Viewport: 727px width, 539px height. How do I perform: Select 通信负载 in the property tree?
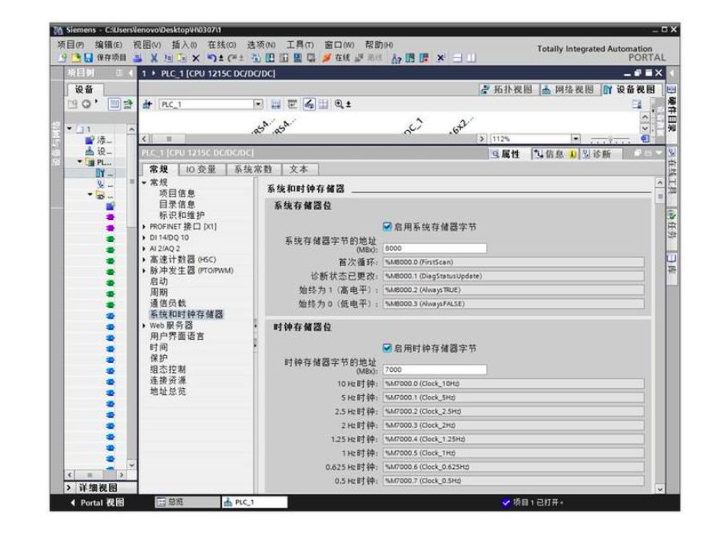tap(168, 303)
